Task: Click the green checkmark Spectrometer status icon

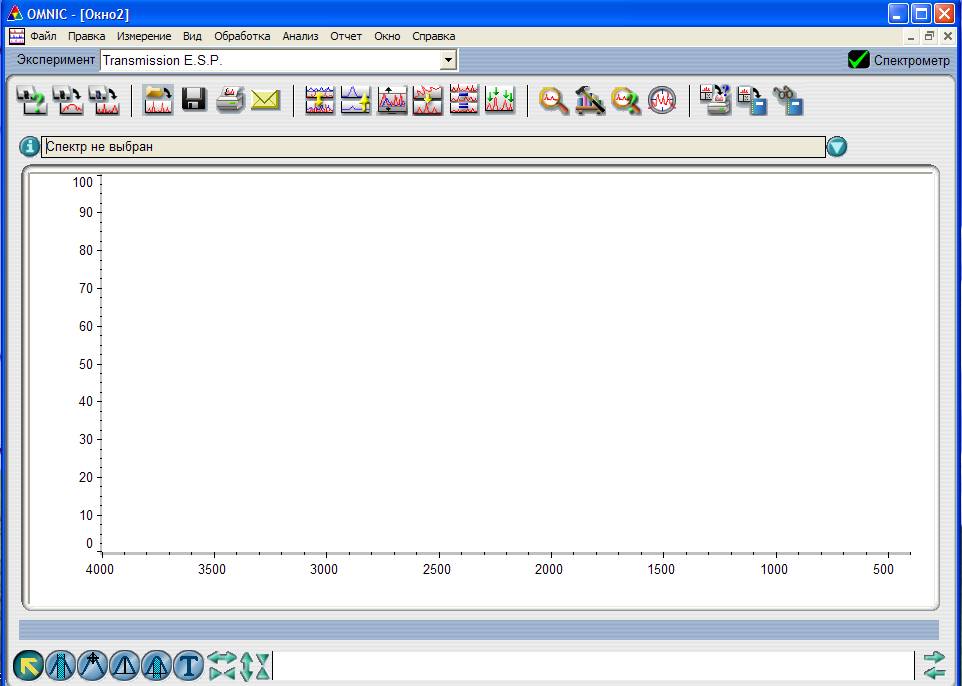Action: coord(858,60)
